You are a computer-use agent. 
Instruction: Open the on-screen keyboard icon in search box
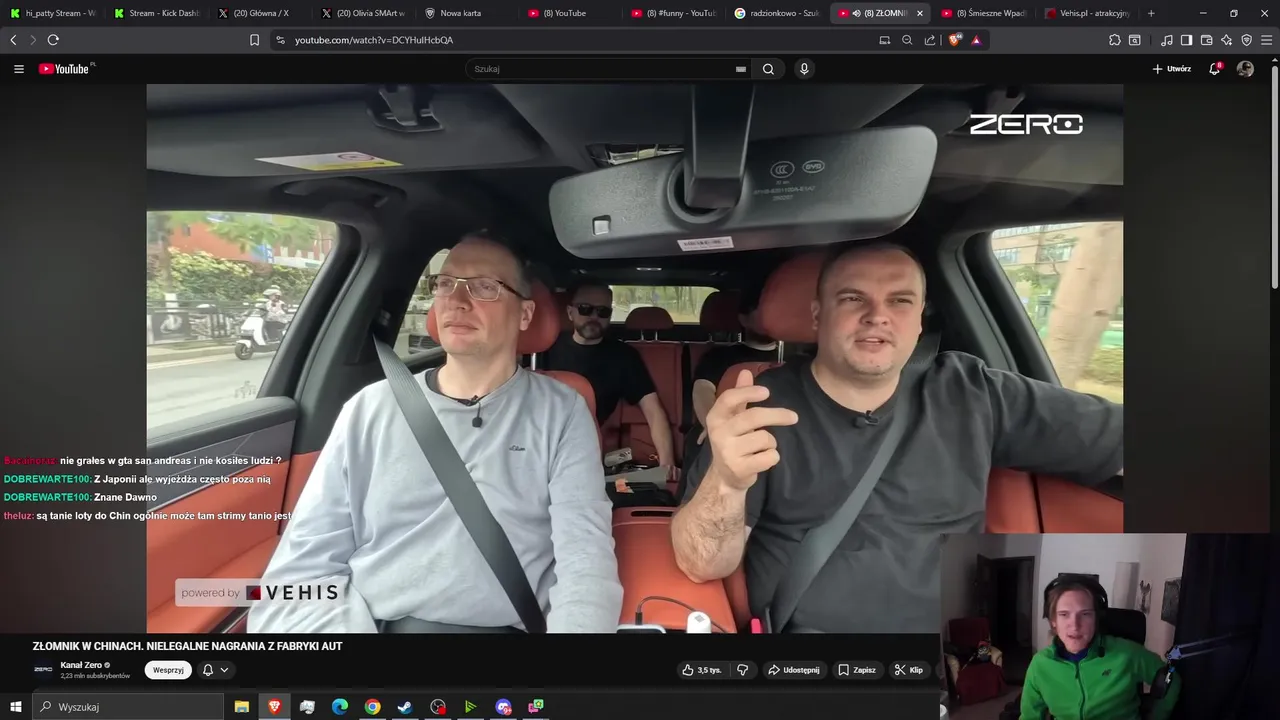(x=741, y=69)
